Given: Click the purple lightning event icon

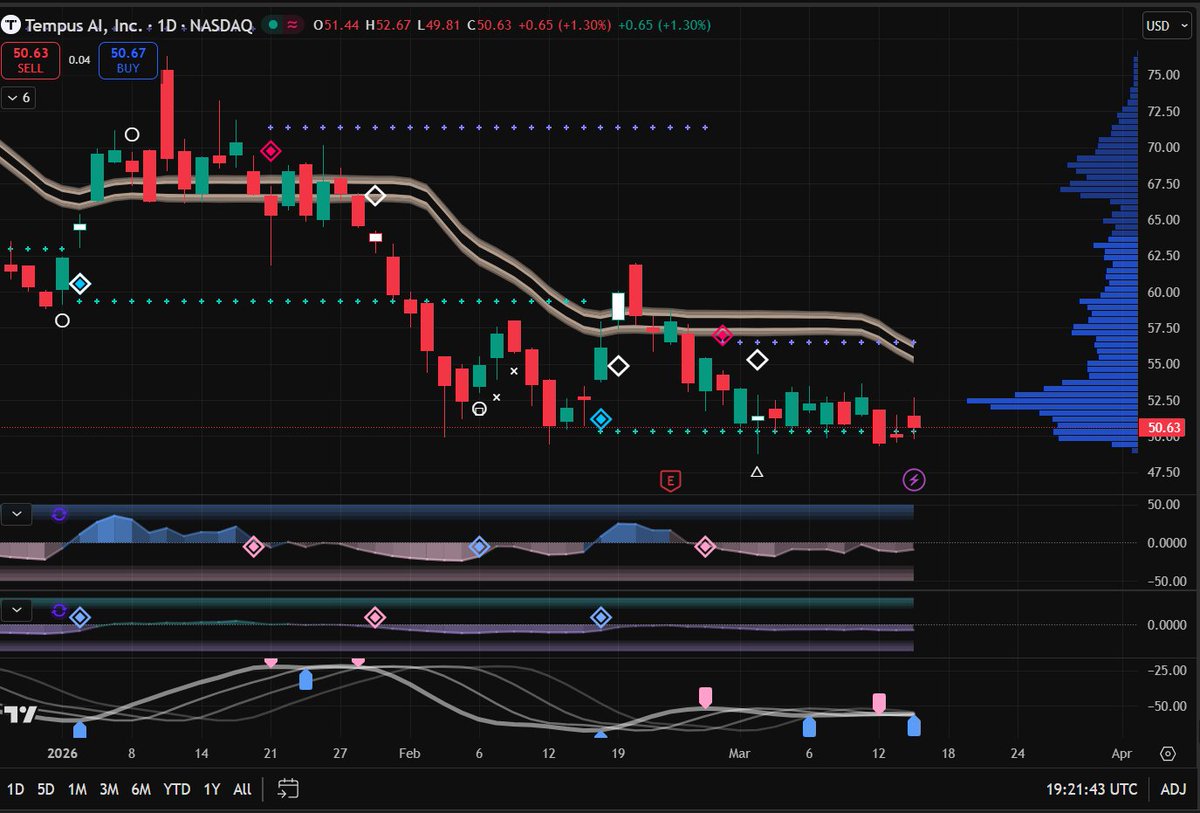Looking at the screenshot, I should coord(914,481).
